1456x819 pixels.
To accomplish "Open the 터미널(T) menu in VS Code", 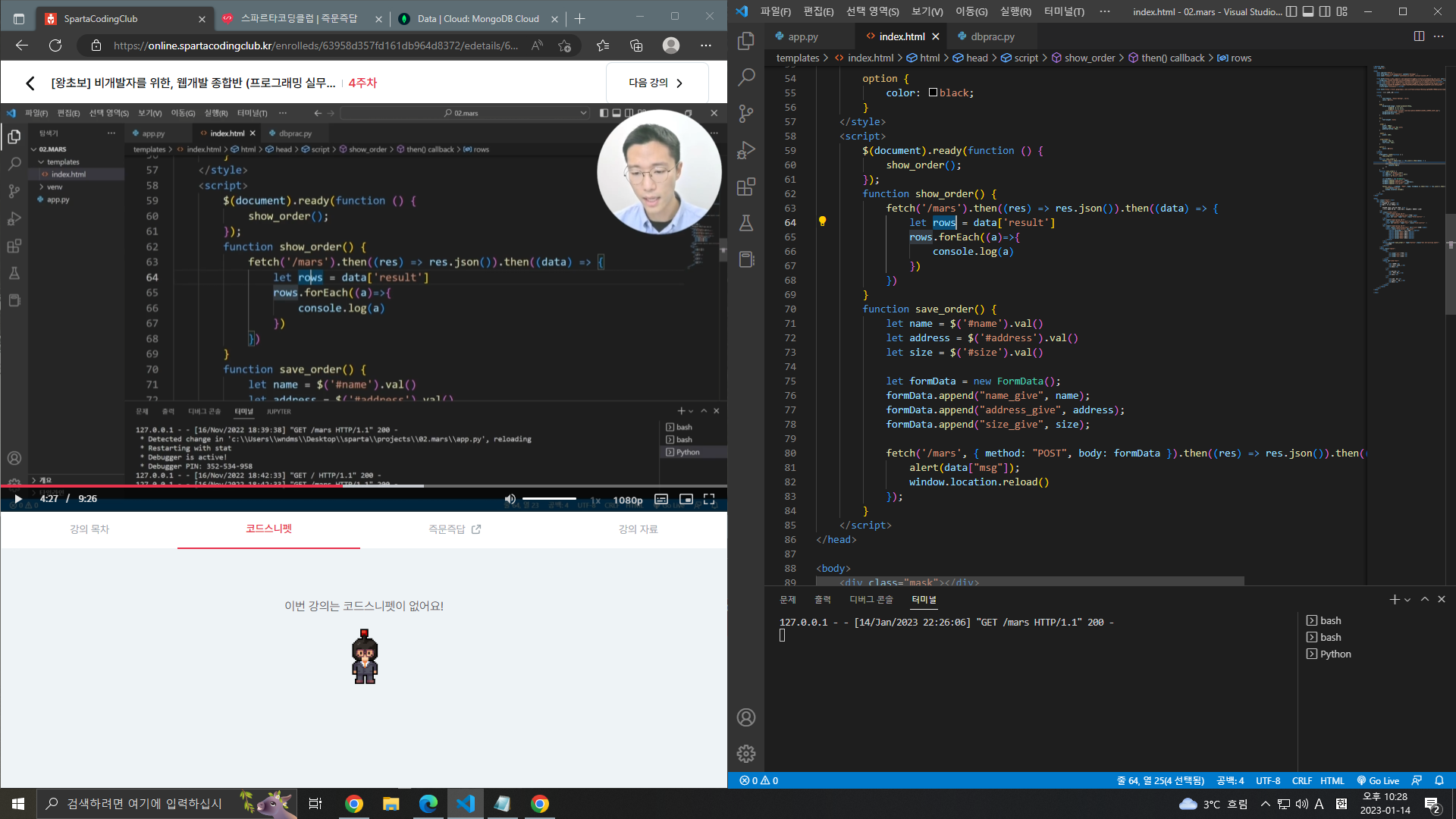I will tap(1064, 11).
